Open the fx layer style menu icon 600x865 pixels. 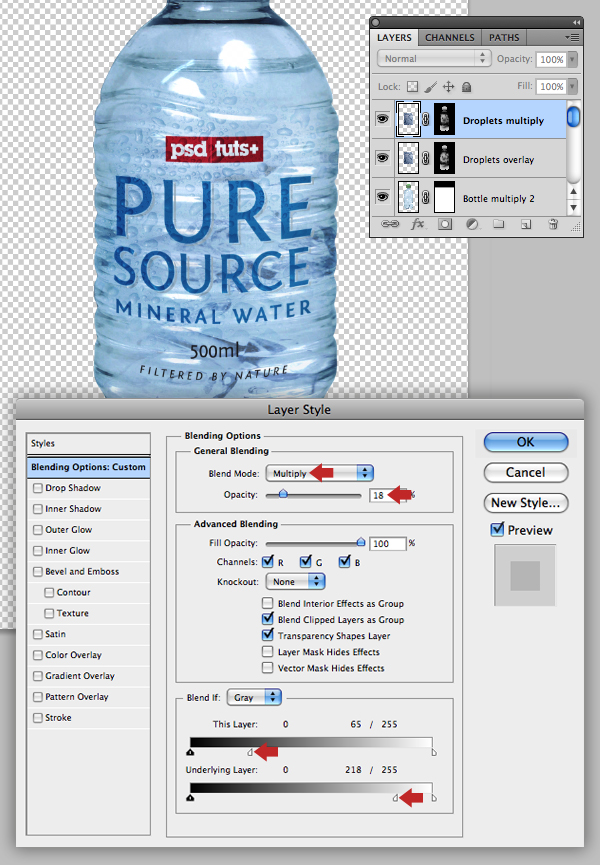[417, 224]
